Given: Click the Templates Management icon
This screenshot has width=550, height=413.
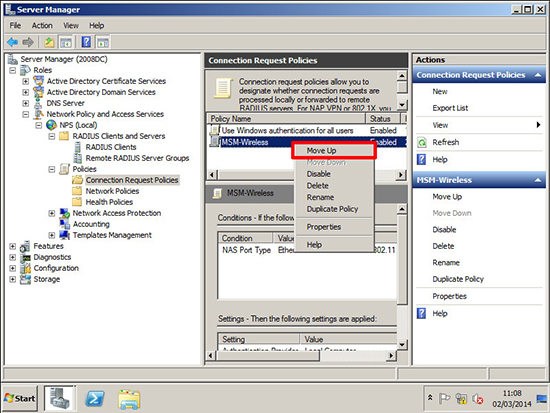Looking at the screenshot, I should pos(65,235).
